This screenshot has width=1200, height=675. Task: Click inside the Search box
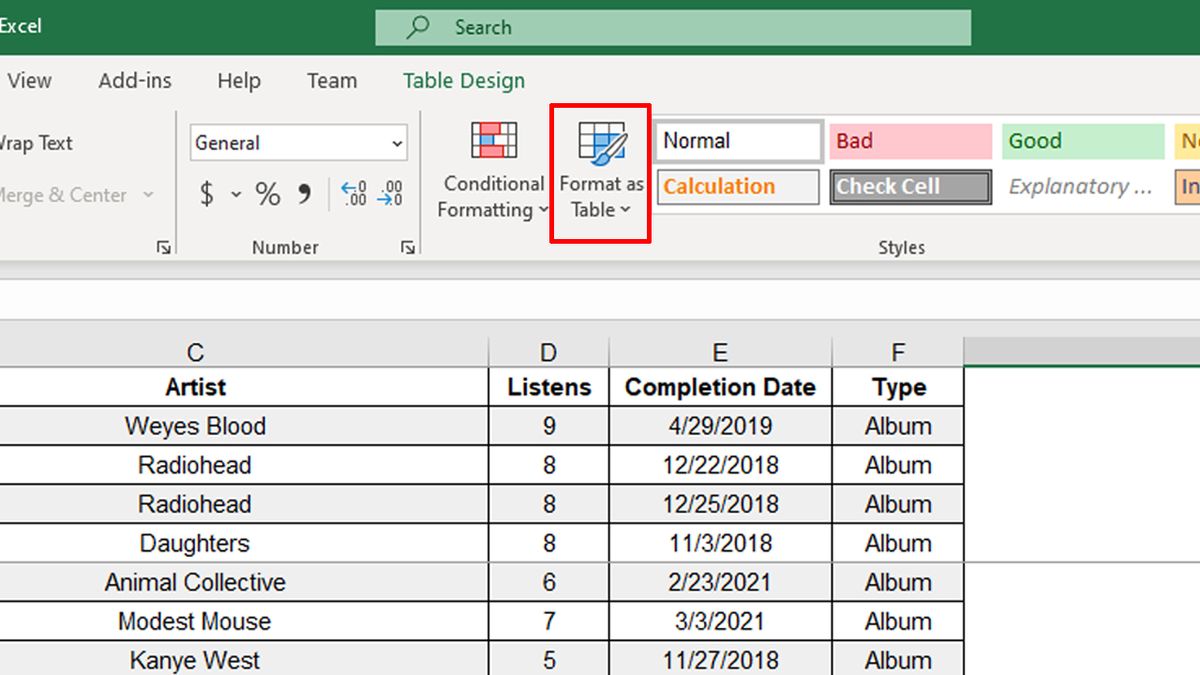[672, 27]
